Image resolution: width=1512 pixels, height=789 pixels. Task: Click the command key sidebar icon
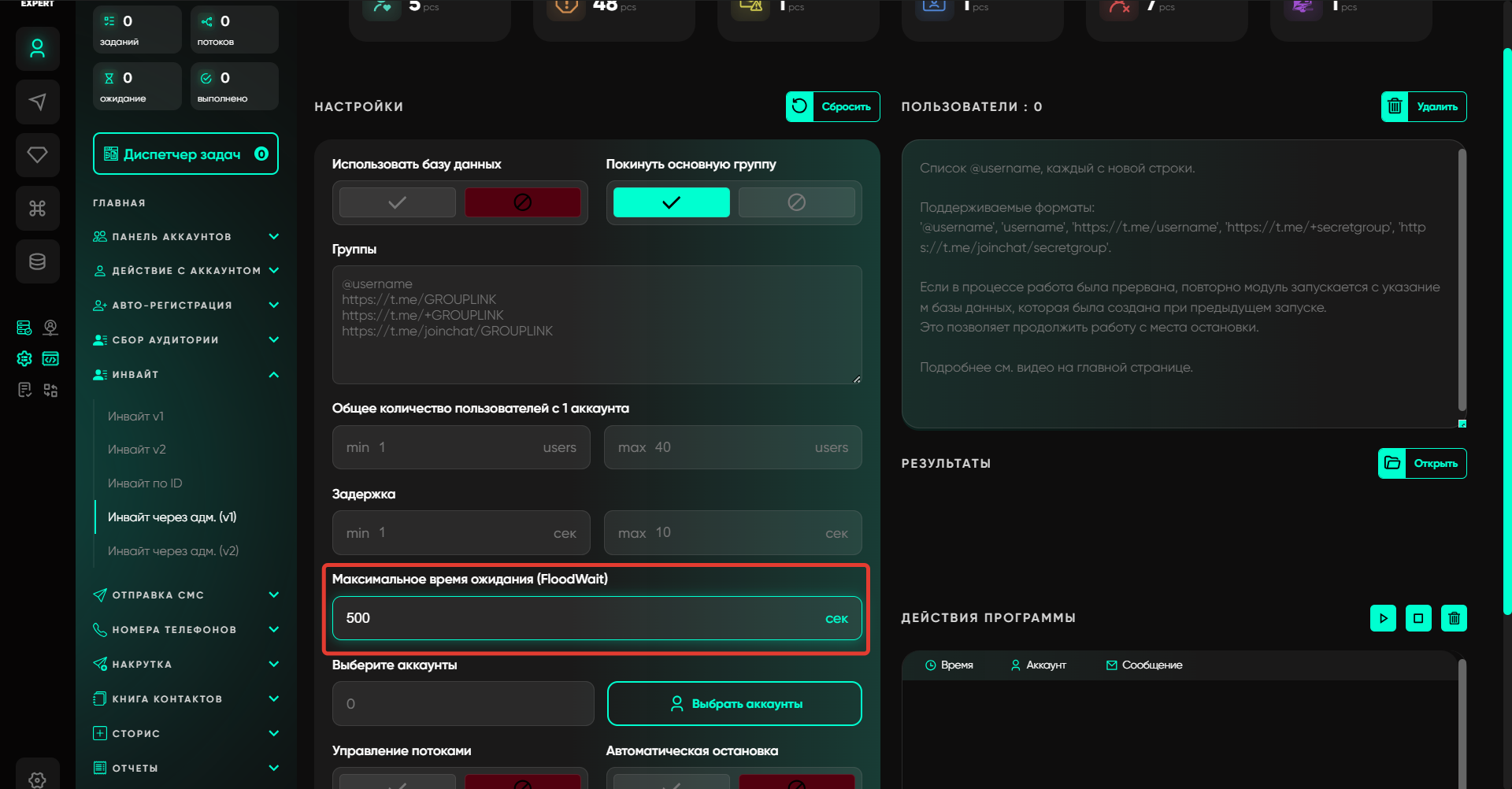click(x=37, y=208)
